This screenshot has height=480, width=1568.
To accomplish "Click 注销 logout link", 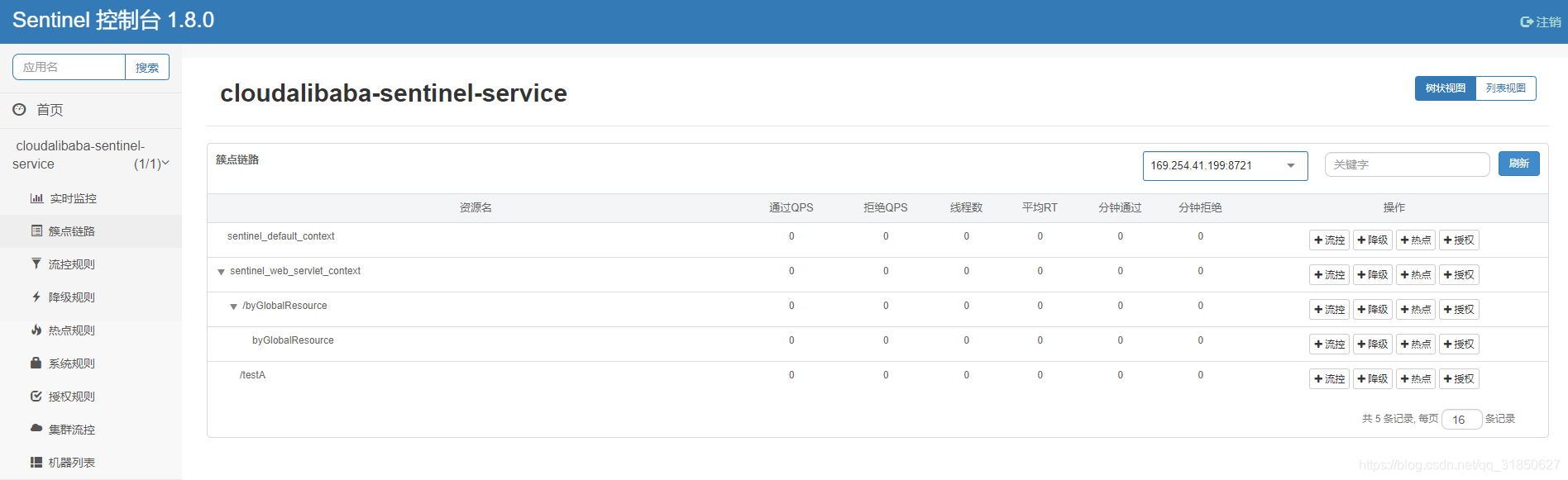I will [x=1541, y=22].
